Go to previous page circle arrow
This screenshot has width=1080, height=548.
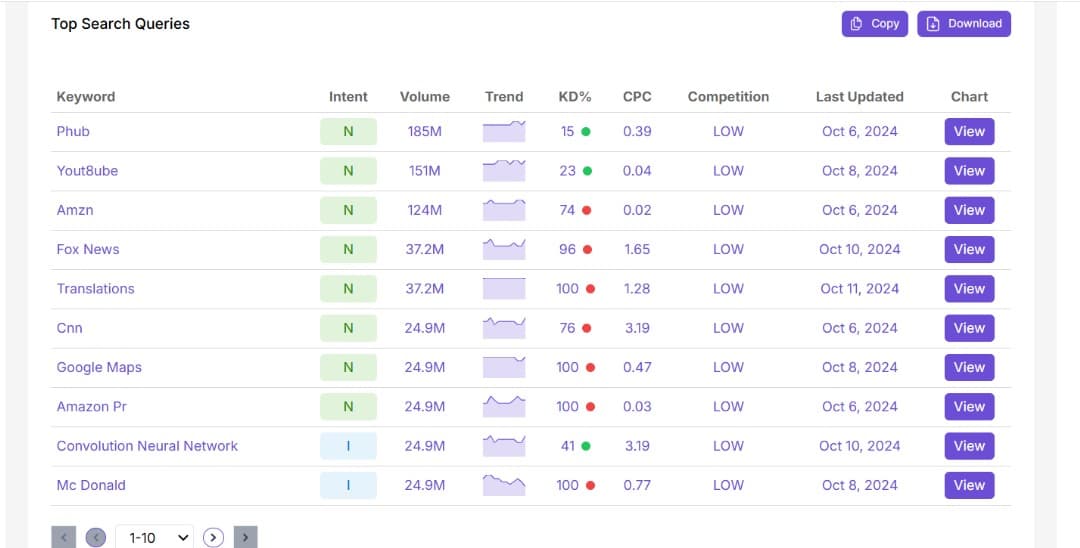point(96,538)
